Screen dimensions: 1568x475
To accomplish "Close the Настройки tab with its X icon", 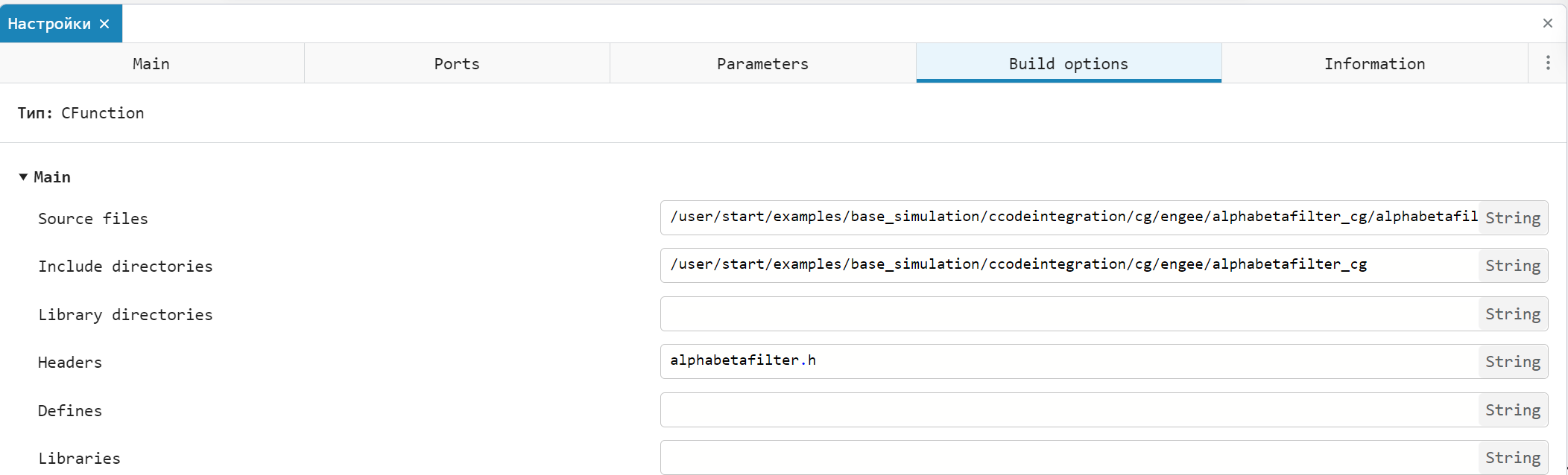I will pos(104,24).
